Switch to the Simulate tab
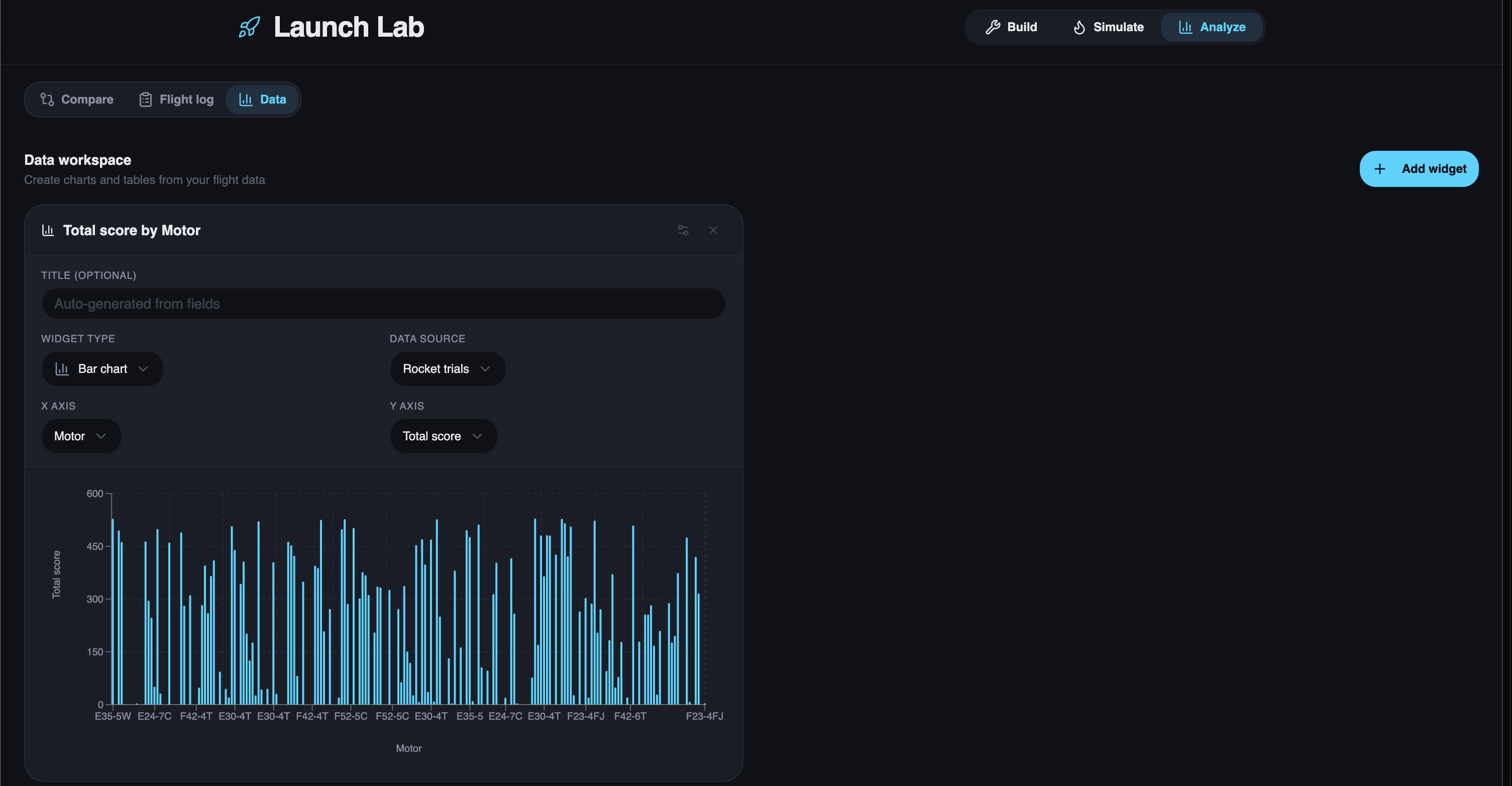The height and width of the screenshot is (786, 1512). click(1108, 27)
